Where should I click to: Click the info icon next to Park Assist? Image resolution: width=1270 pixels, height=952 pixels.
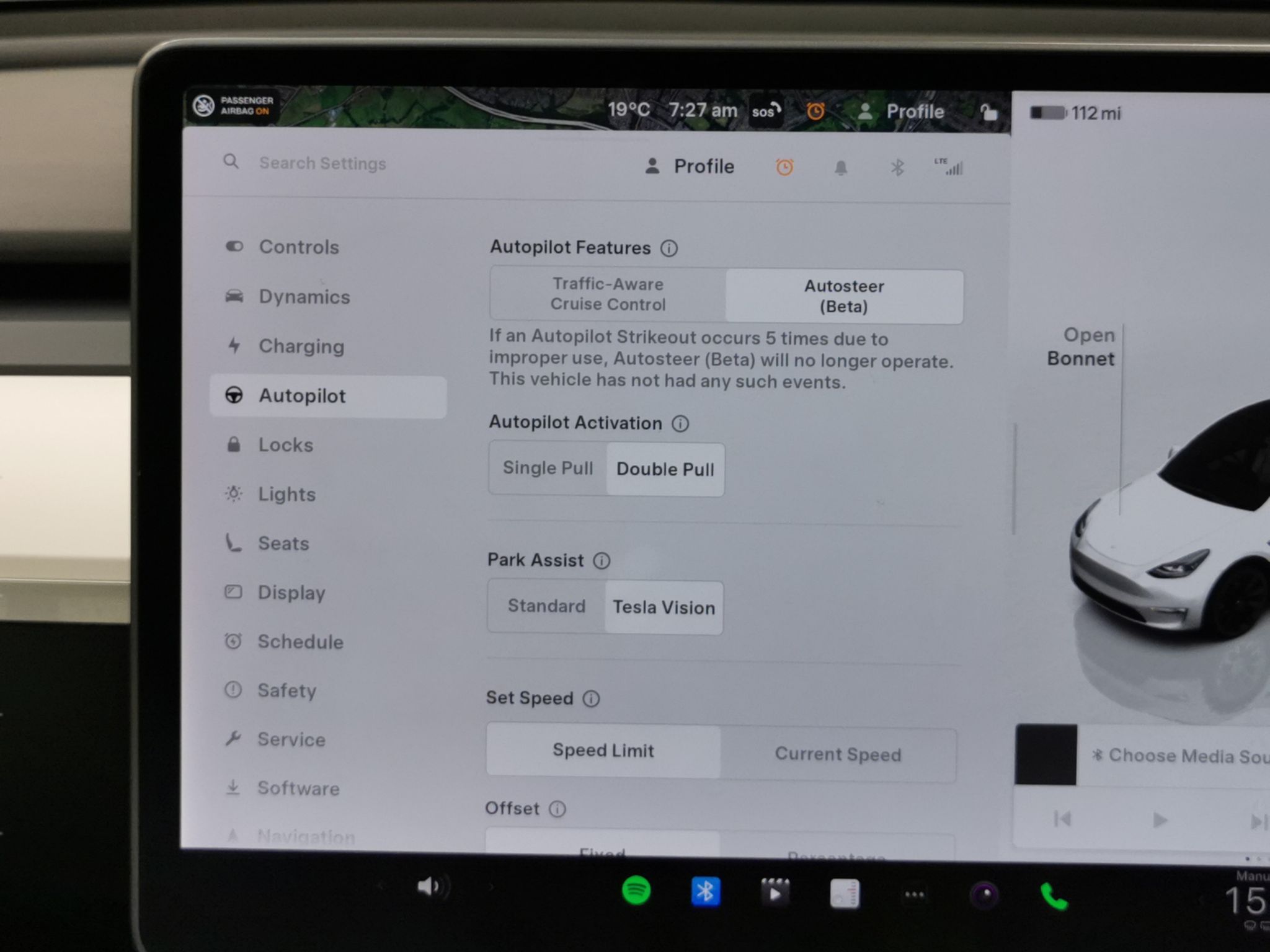click(x=602, y=561)
